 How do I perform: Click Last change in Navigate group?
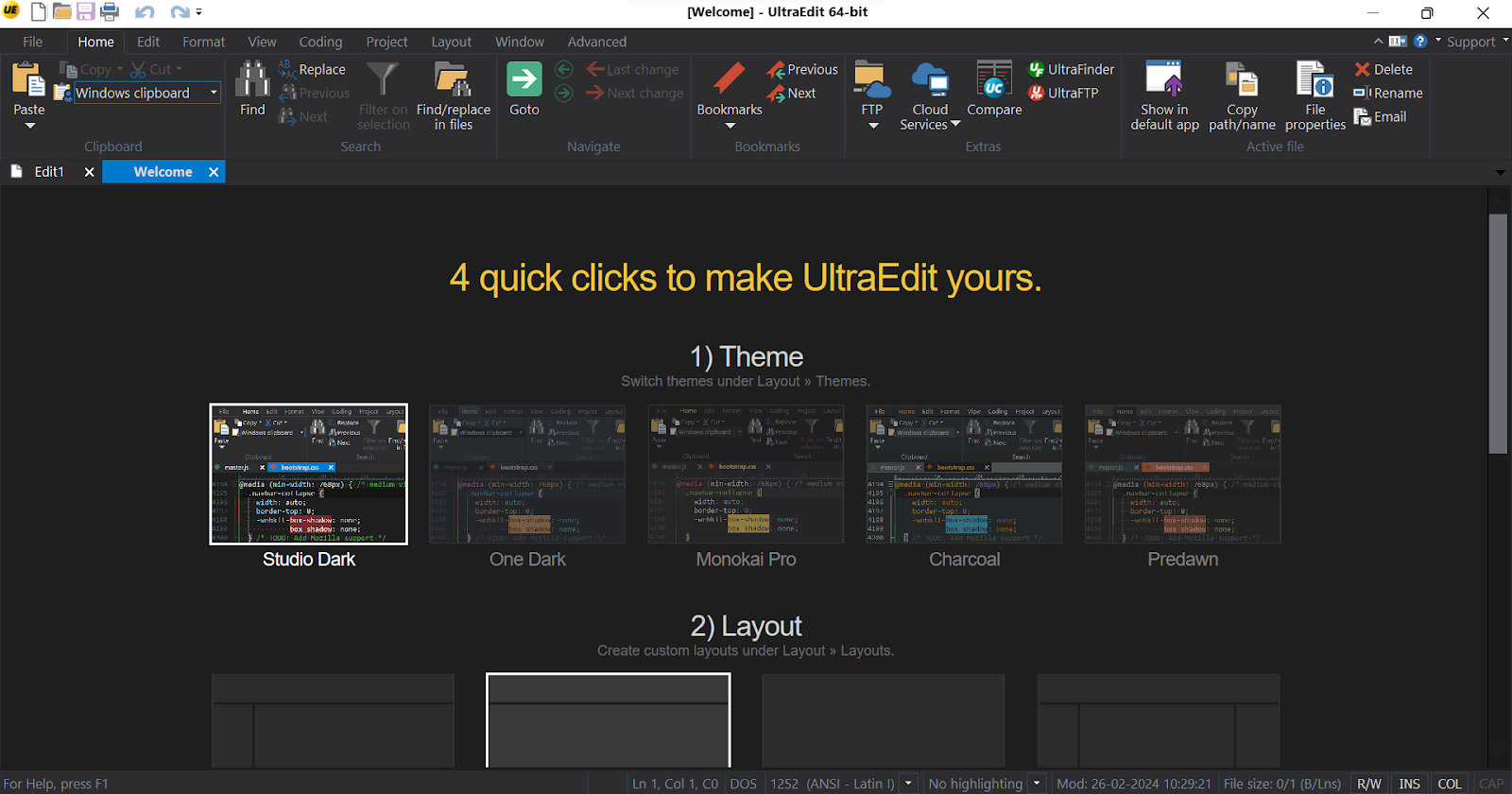(x=633, y=69)
